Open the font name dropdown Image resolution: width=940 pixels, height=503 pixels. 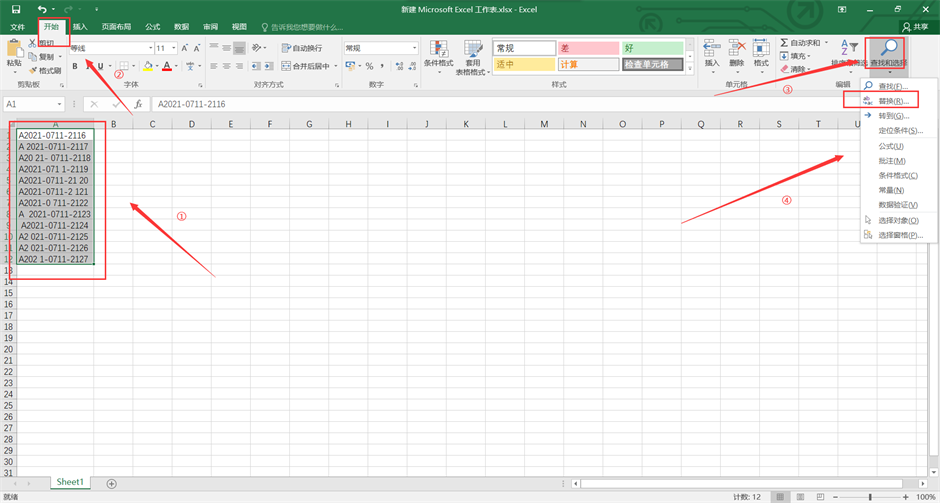pyautogui.click(x=149, y=48)
